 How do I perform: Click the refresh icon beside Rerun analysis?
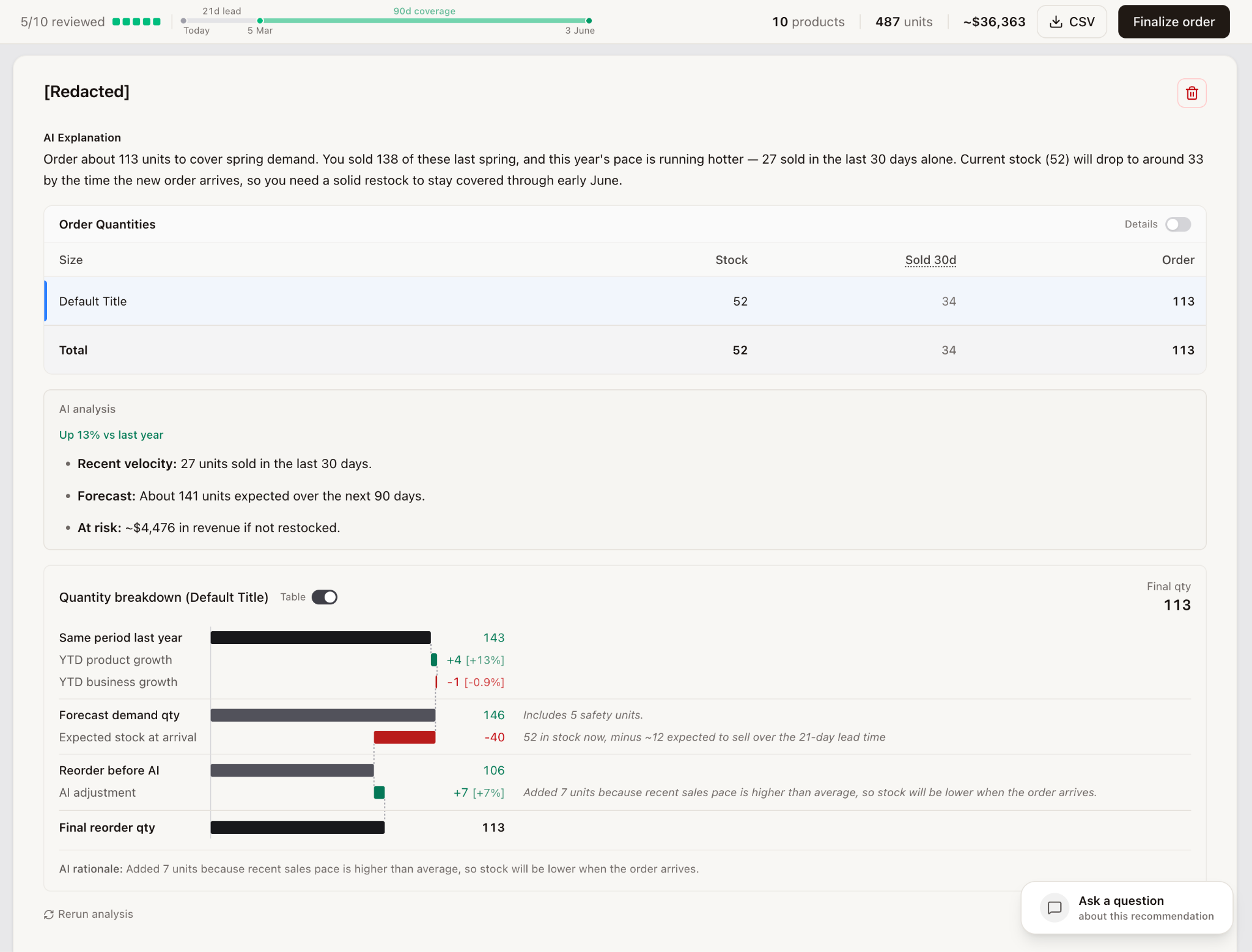click(x=49, y=914)
